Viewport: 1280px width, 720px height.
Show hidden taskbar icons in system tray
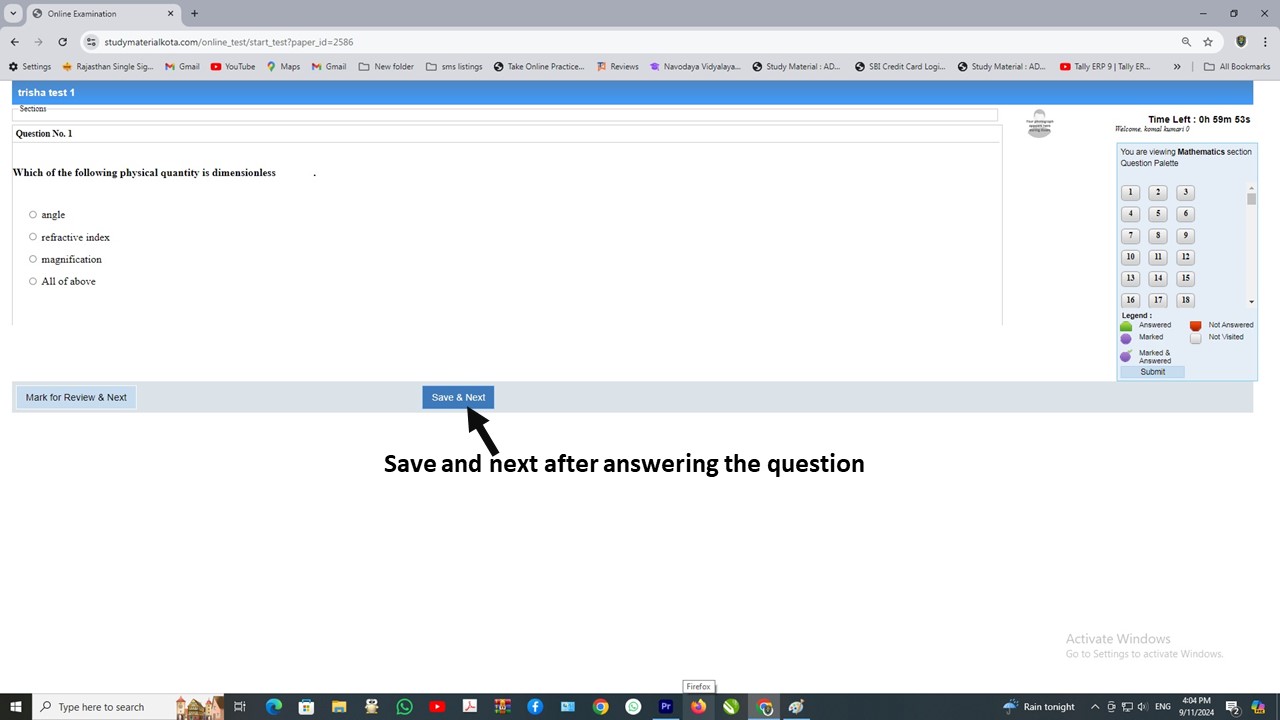click(1095, 706)
